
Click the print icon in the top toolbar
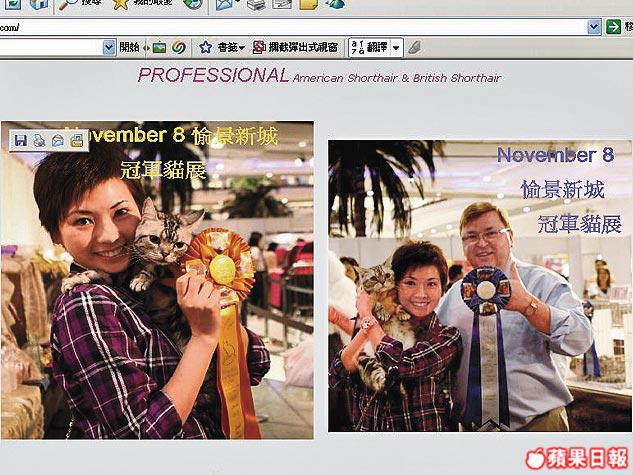(x=255, y=4)
